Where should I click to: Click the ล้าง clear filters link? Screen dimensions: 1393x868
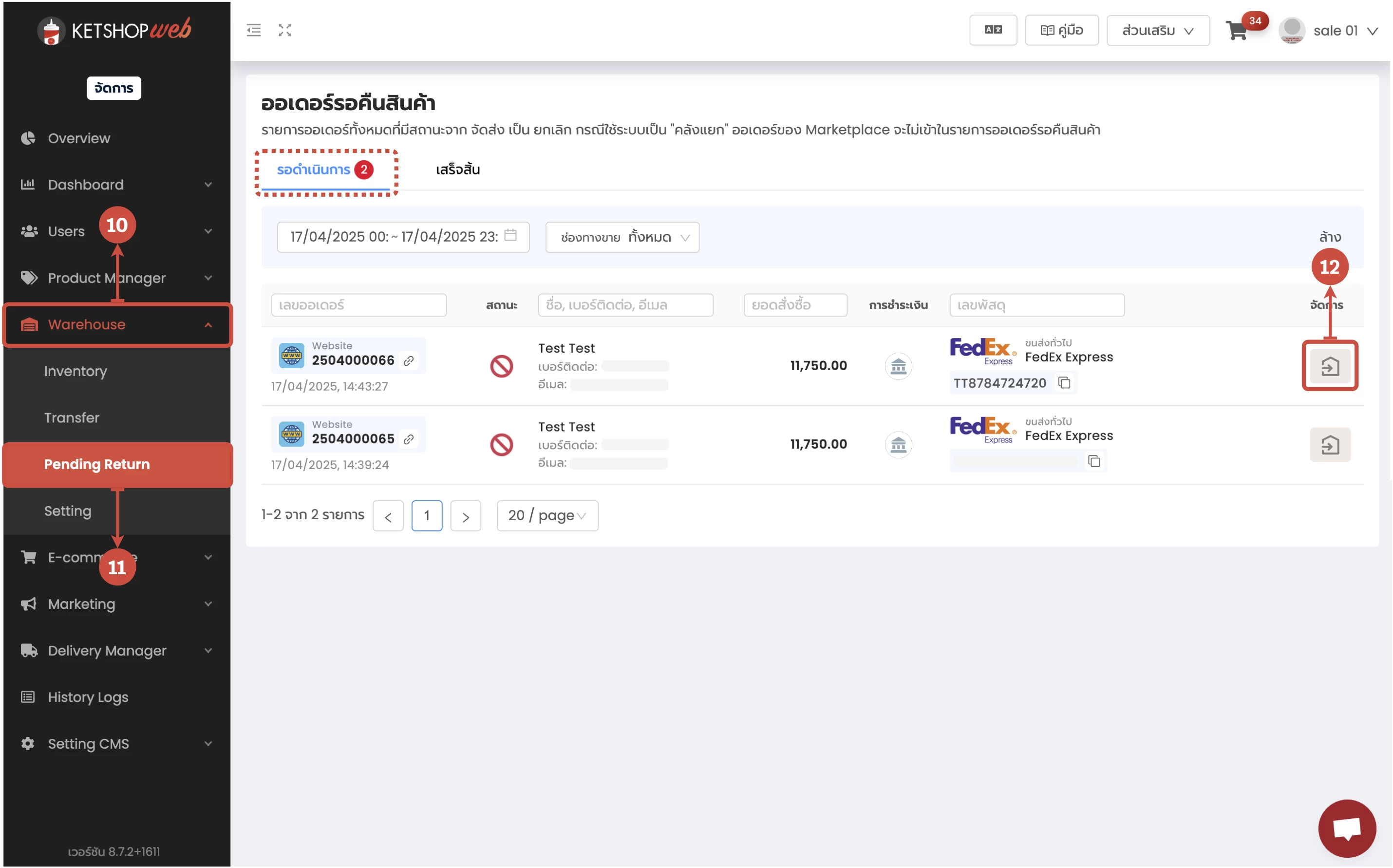1329,237
